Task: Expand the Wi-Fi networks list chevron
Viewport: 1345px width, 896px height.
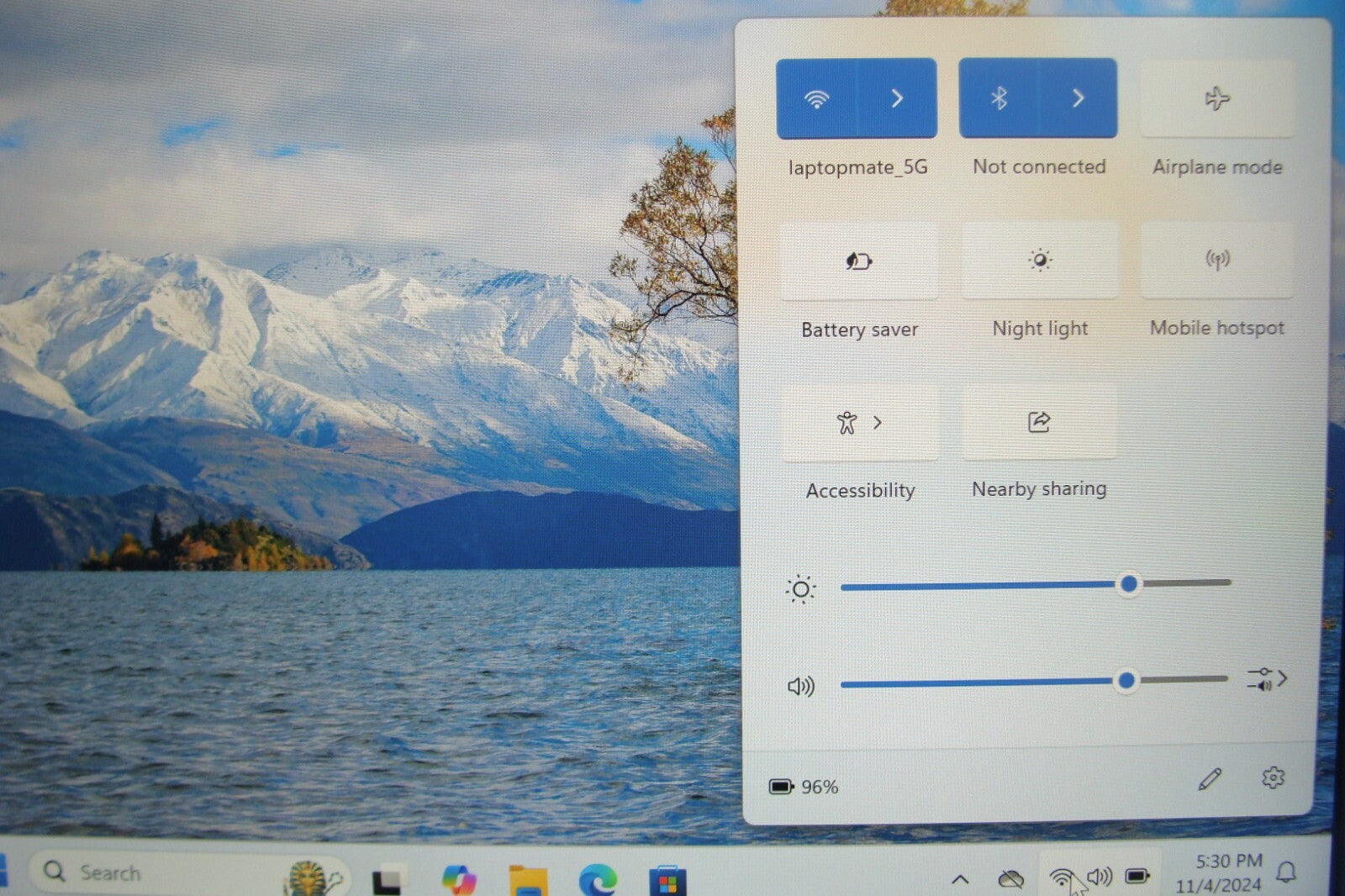Action: pyautogui.click(x=897, y=99)
